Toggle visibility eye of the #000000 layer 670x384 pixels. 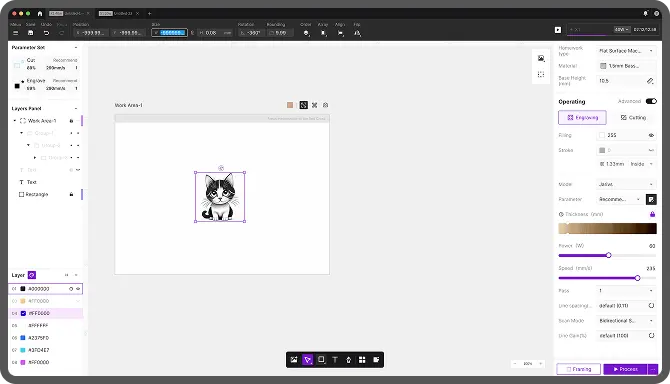78,289
